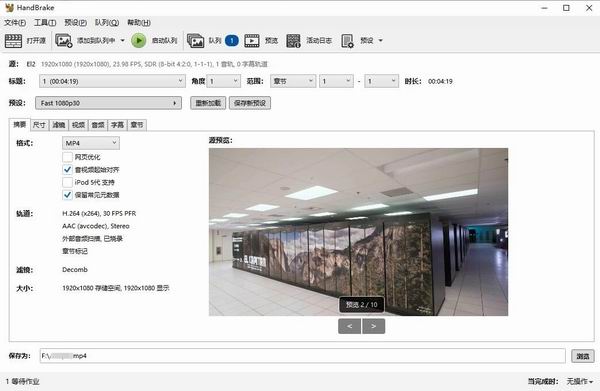Click the HandBrake app logo icon

tap(9, 8)
